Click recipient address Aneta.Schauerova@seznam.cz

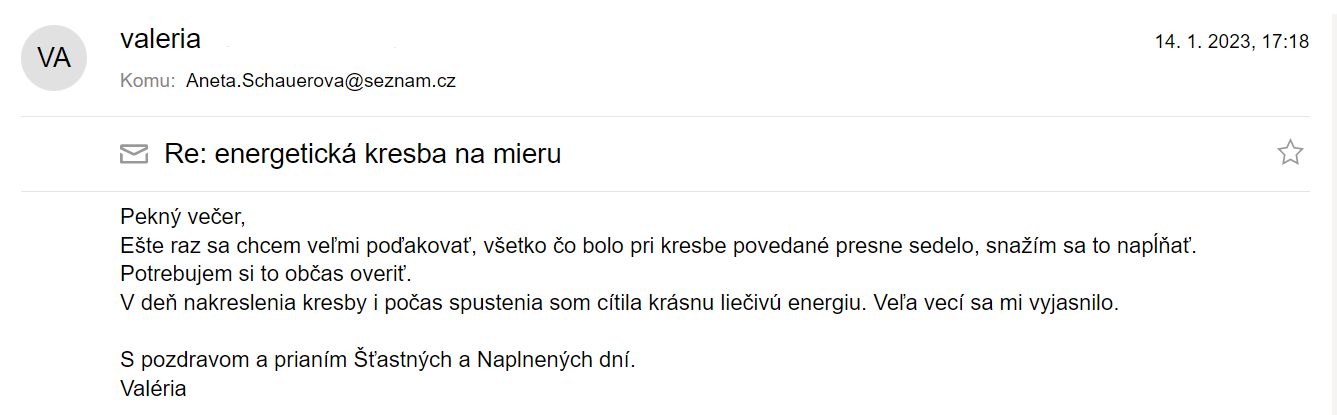click(321, 81)
